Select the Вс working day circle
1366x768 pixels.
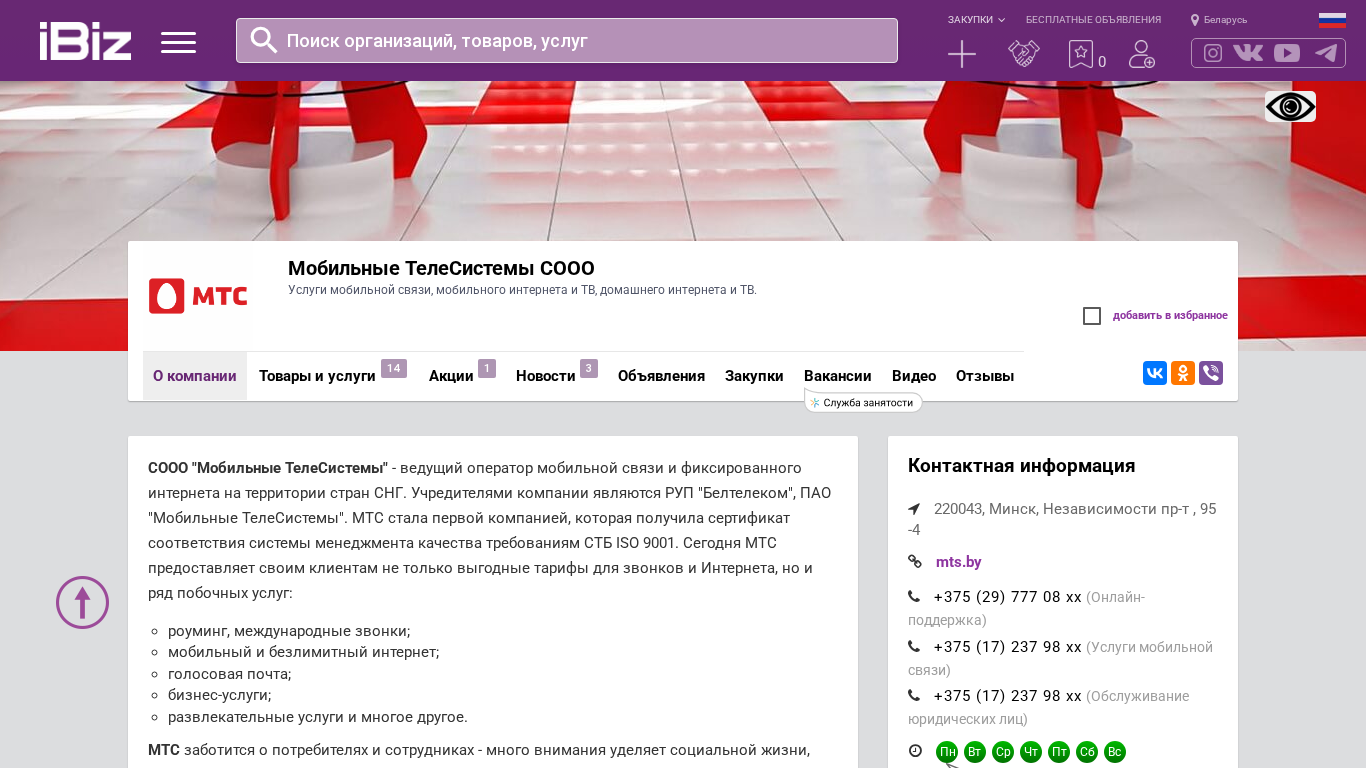[1115, 752]
